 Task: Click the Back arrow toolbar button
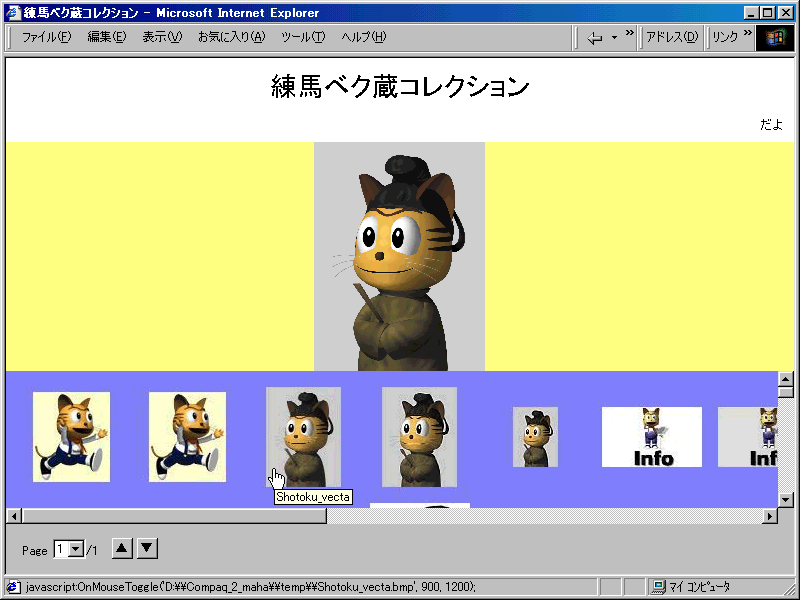pos(595,38)
